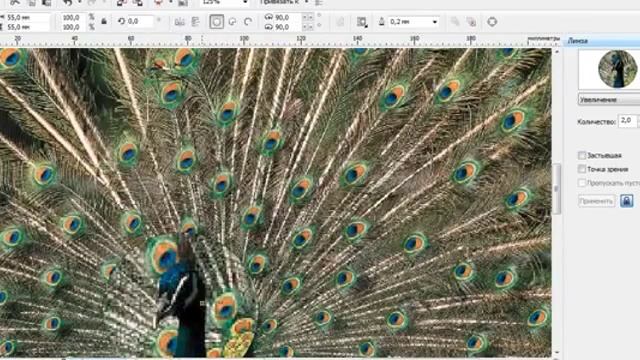Click the start angle stepper arrows

coord(308,18)
